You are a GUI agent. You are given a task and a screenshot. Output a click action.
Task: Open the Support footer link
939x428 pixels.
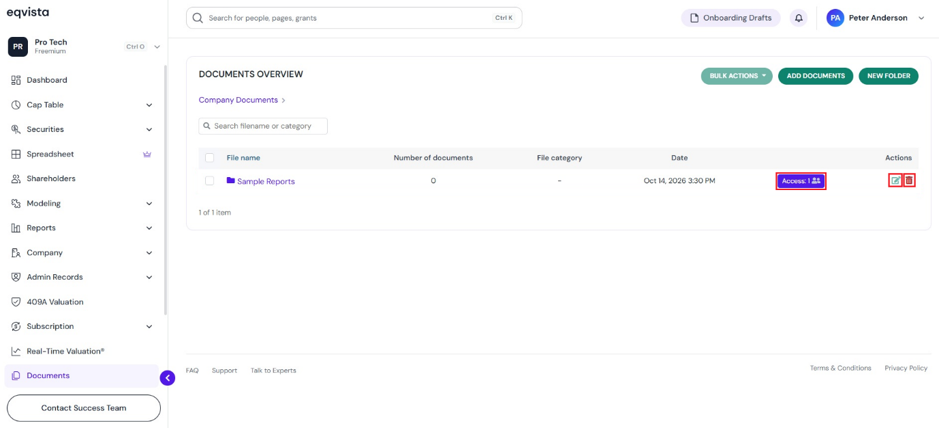tap(225, 371)
